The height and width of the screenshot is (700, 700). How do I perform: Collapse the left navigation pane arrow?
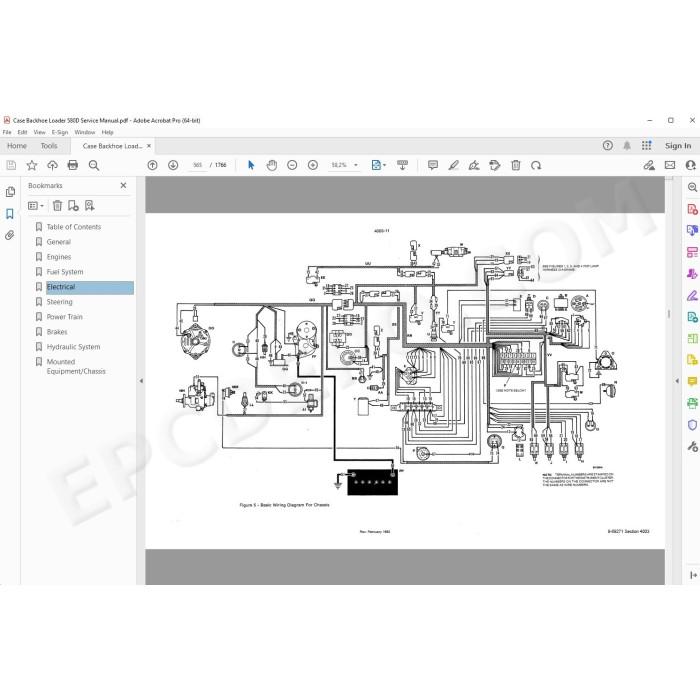141,381
